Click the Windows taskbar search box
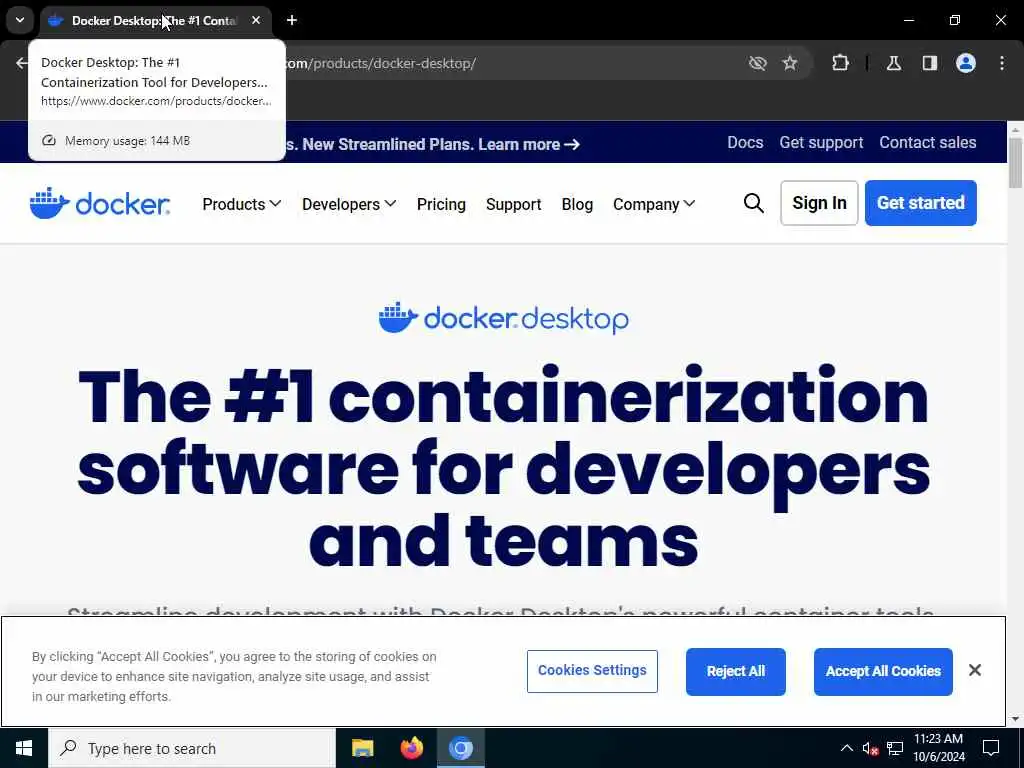1024x768 pixels. click(192, 748)
